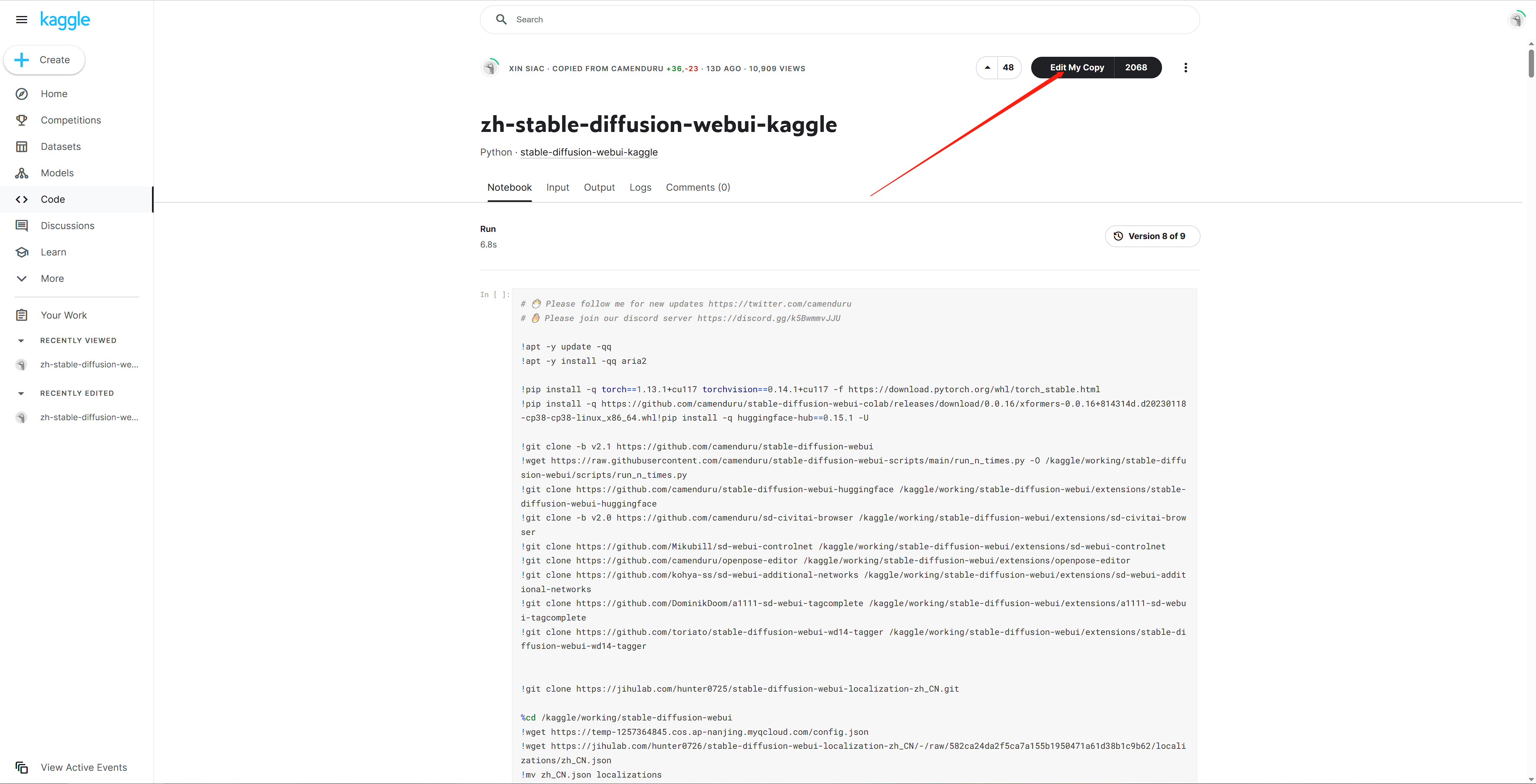1536x784 pixels.
Task: Collapse the Recently Viewed list
Action: click(x=22, y=341)
